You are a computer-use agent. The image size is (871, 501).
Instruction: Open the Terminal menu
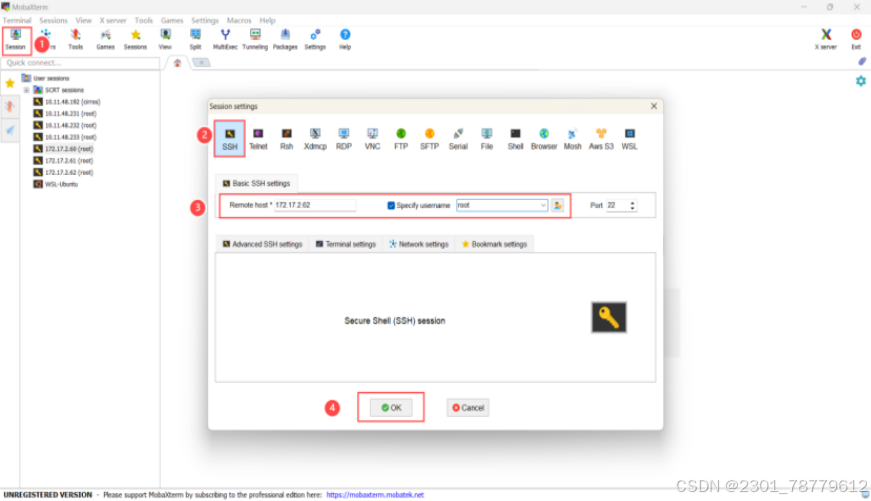click(17, 20)
